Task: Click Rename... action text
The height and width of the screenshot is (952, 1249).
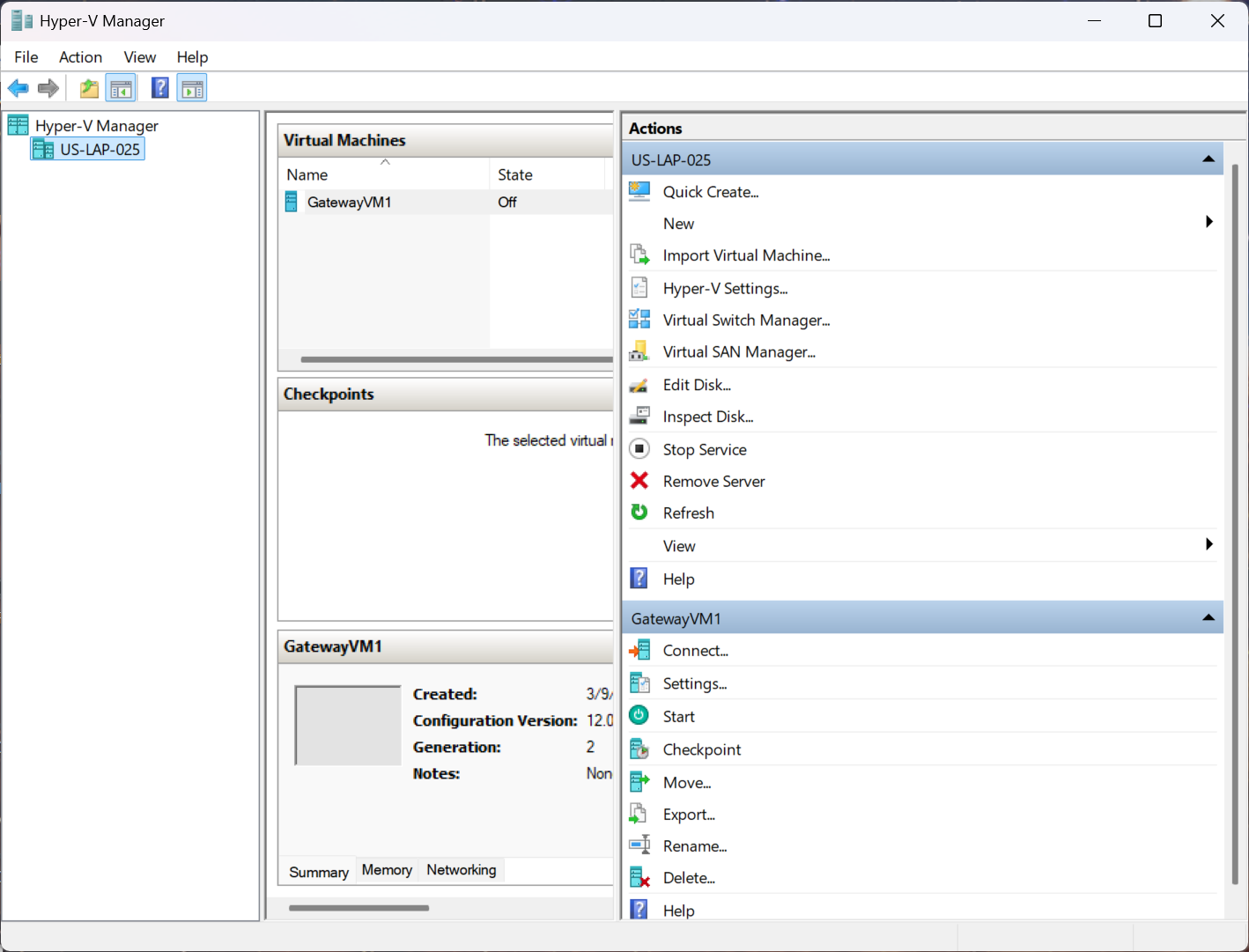Action: 695,846
